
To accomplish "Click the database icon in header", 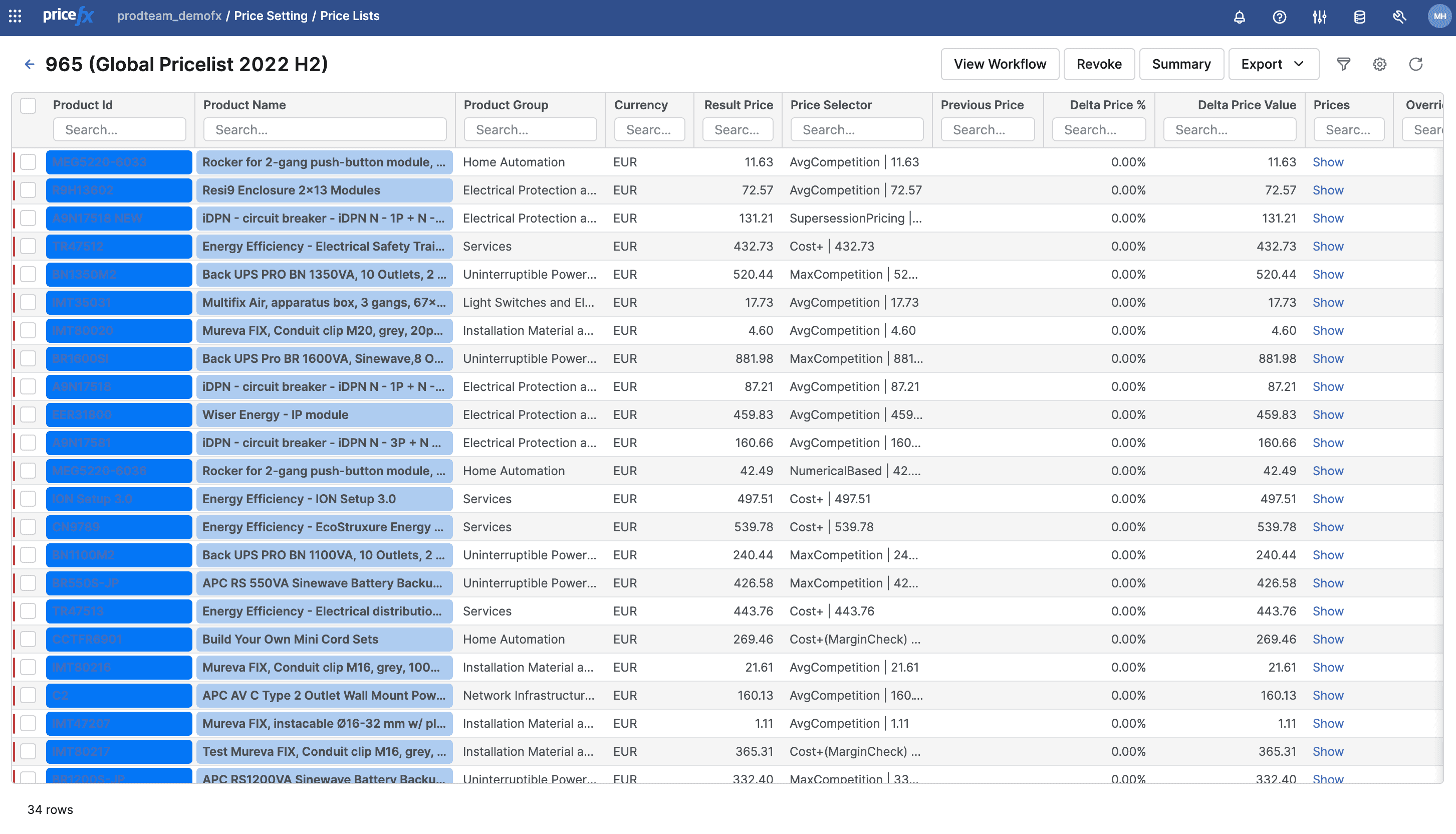I will coord(1359,17).
